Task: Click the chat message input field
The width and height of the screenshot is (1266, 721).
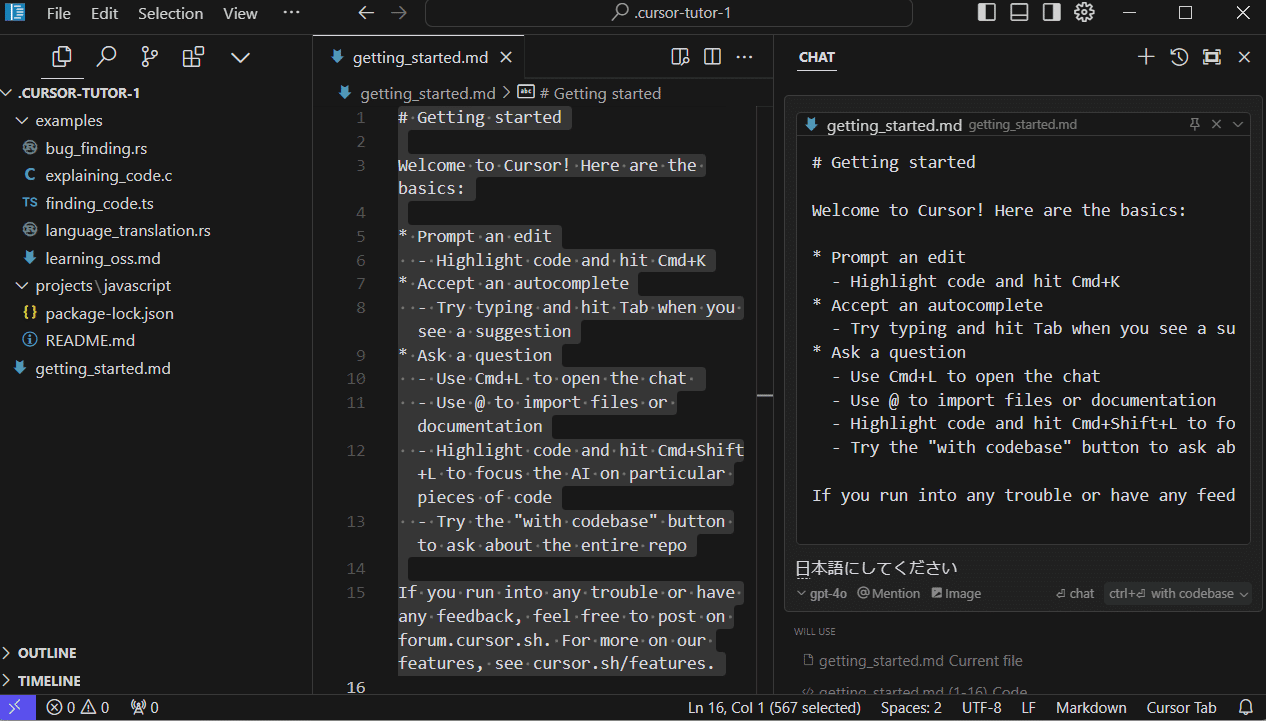Action: pyautogui.click(x=1000, y=566)
